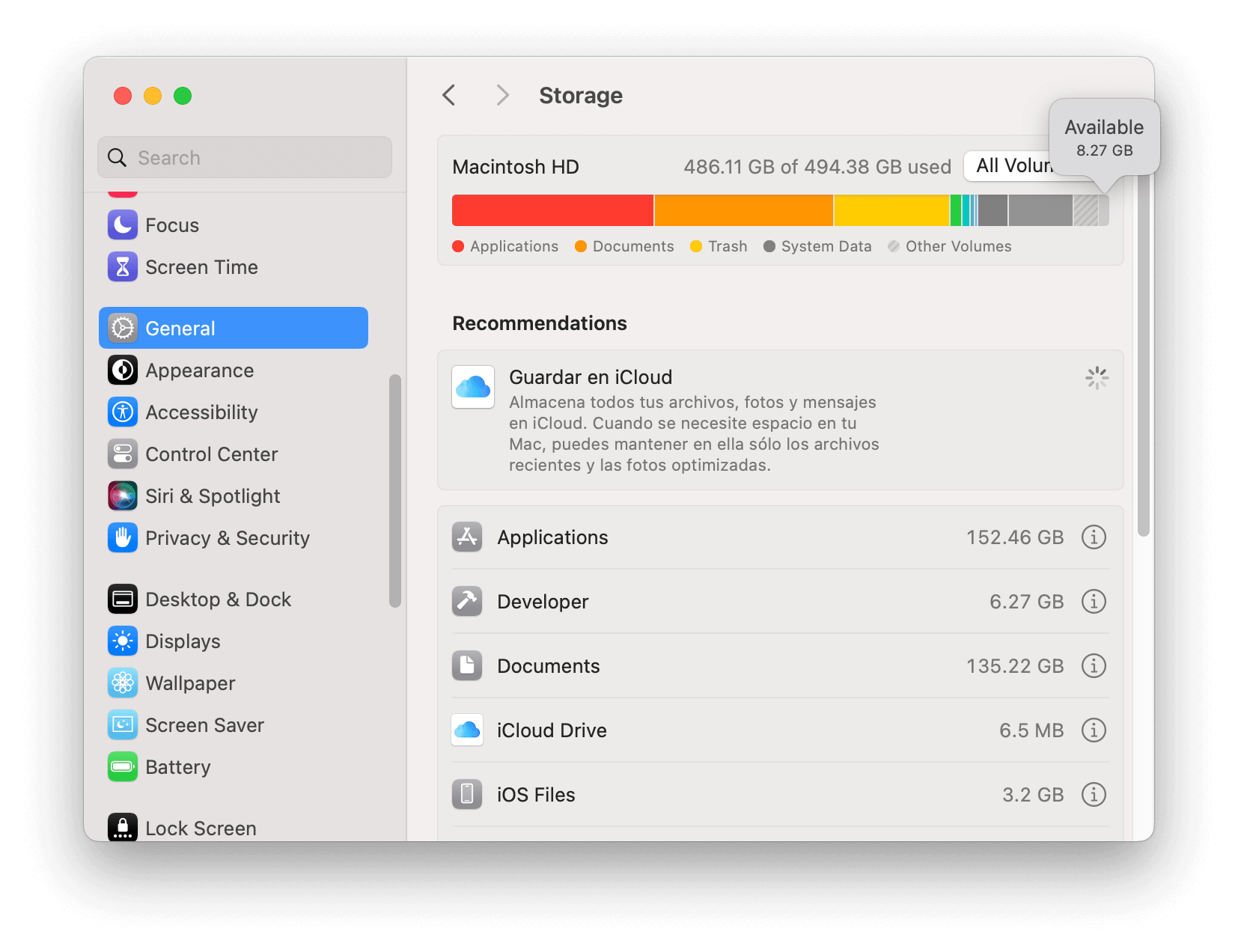1238x952 pixels.
Task: Click the search field in sidebar
Action: 245,157
